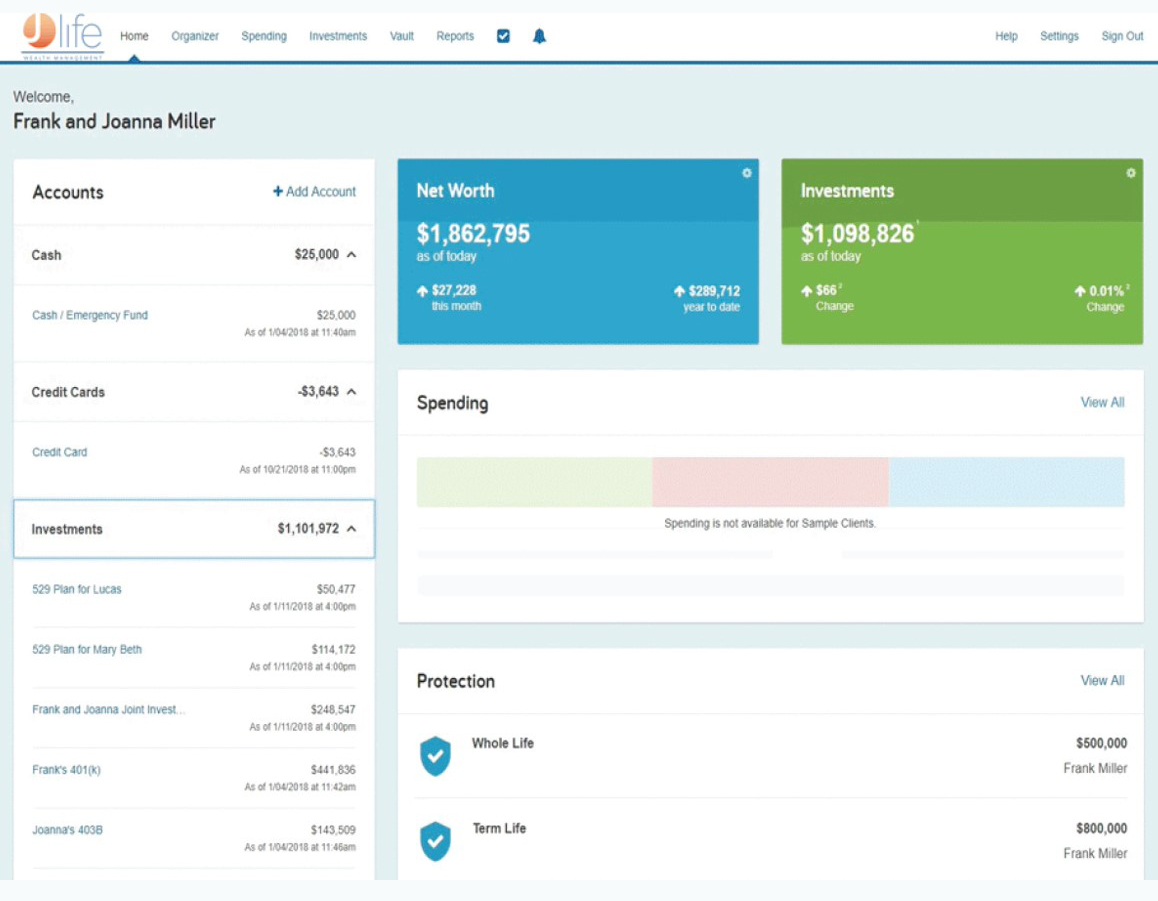Screen dimensions: 1158x901
Task: Collapse the Credit Cards section
Action: (x=352, y=391)
